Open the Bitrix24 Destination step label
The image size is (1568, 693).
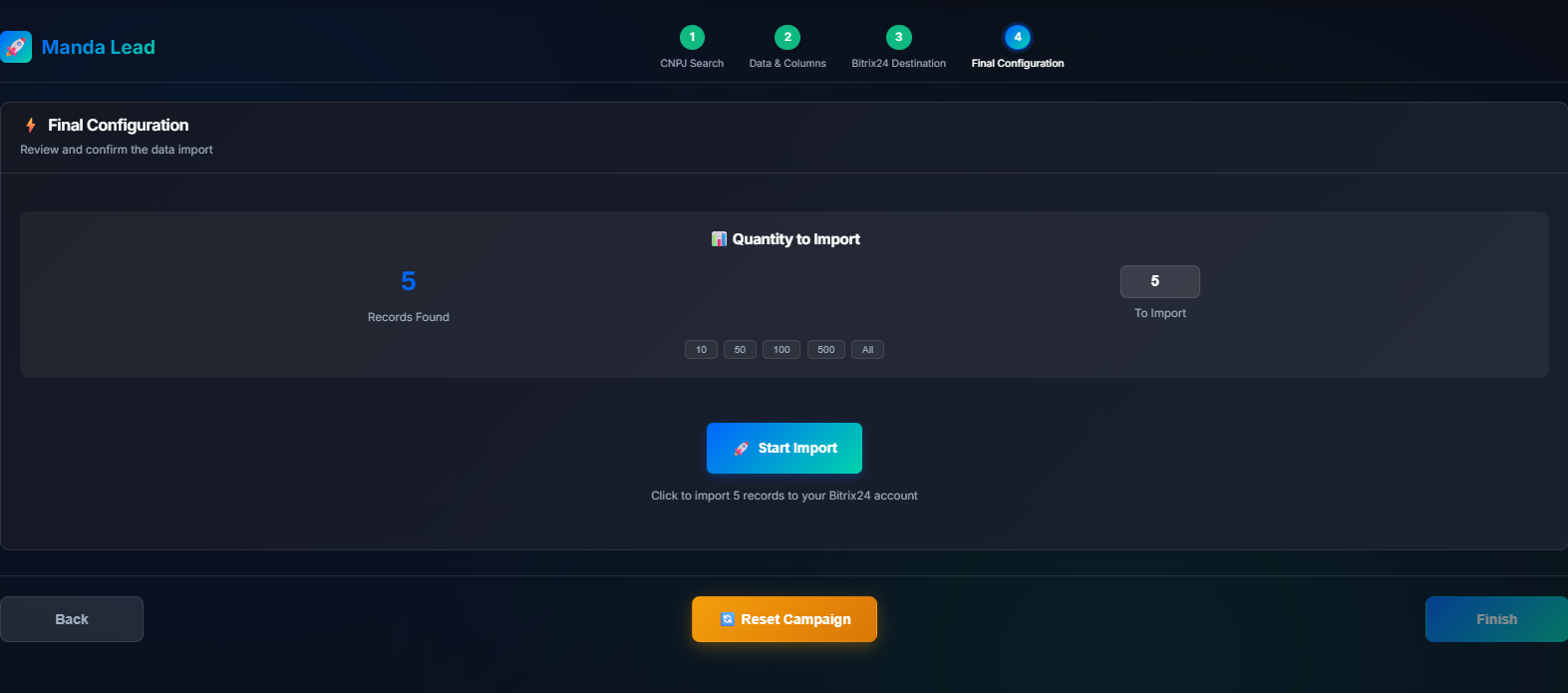pos(898,63)
